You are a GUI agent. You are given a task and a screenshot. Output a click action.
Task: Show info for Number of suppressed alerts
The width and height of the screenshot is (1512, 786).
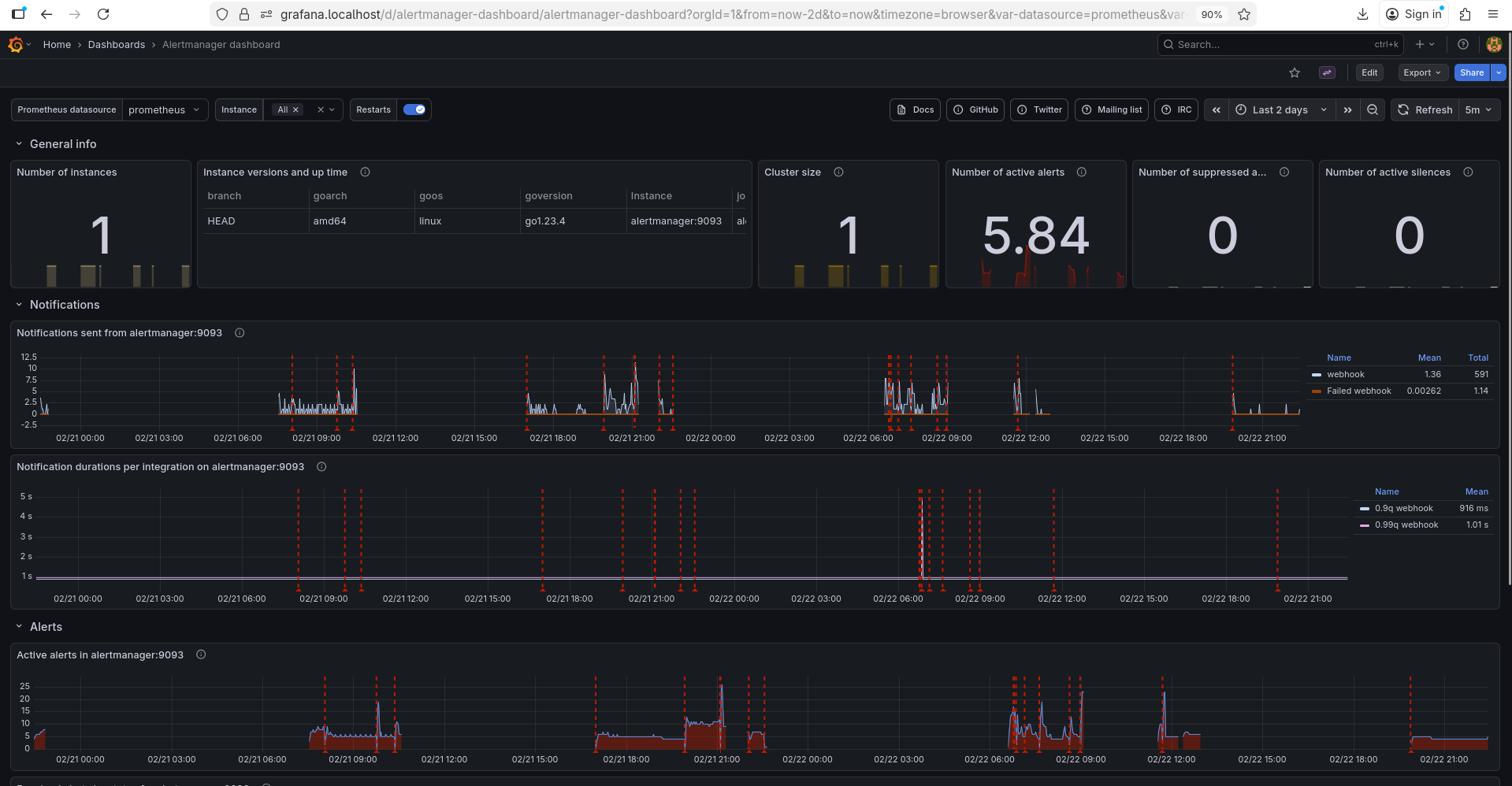pyautogui.click(x=1284, y=172)
